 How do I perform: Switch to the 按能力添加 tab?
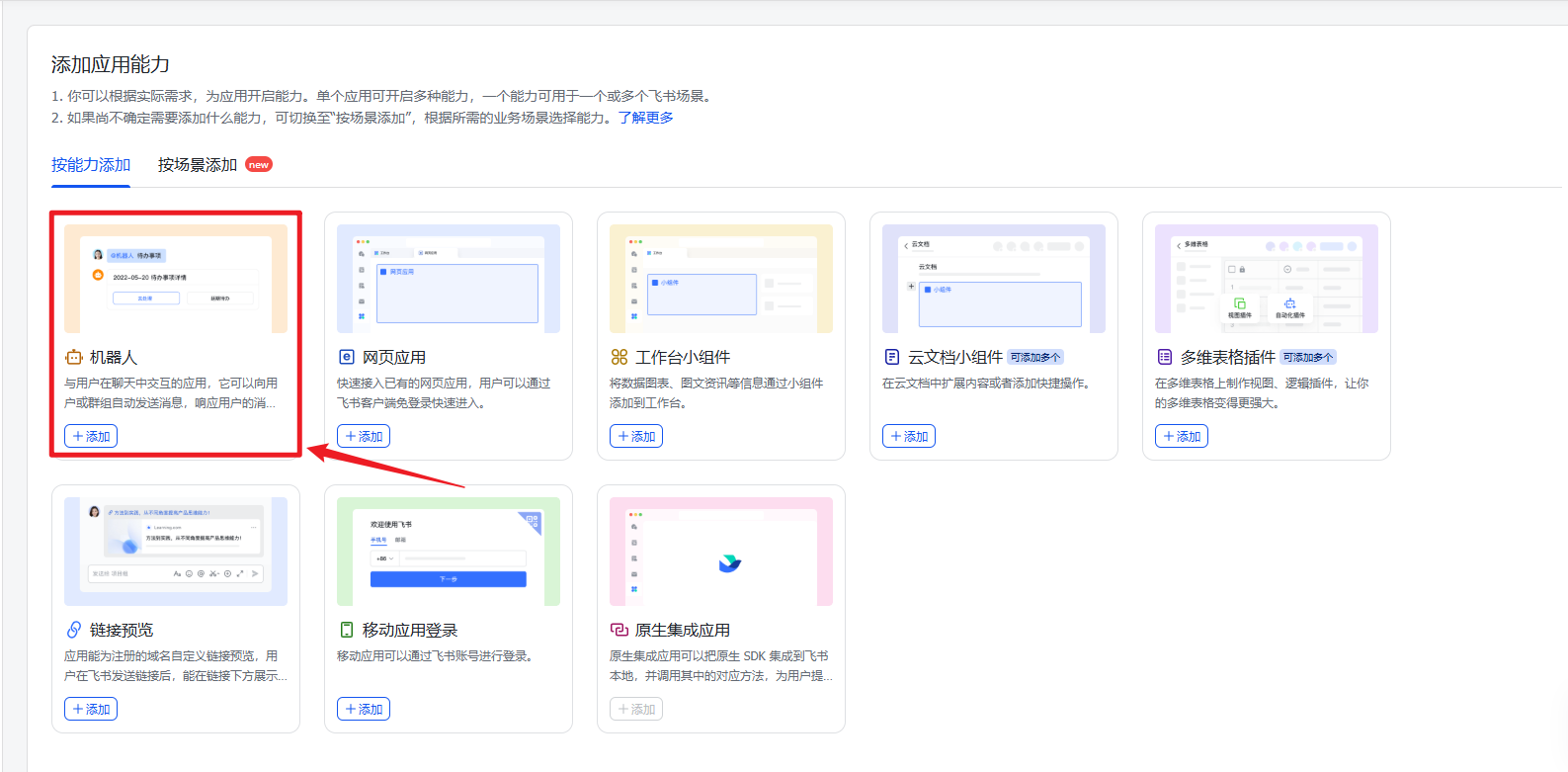91,165
